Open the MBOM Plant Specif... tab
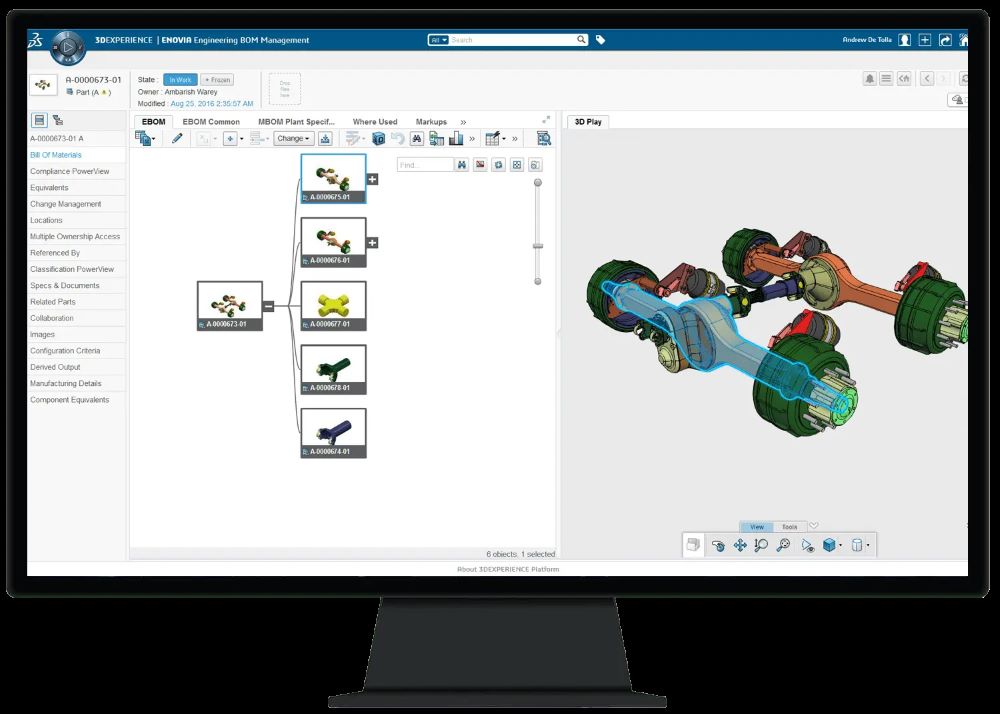The height and width of the screenshot is (714, 1000). (297, 122)
